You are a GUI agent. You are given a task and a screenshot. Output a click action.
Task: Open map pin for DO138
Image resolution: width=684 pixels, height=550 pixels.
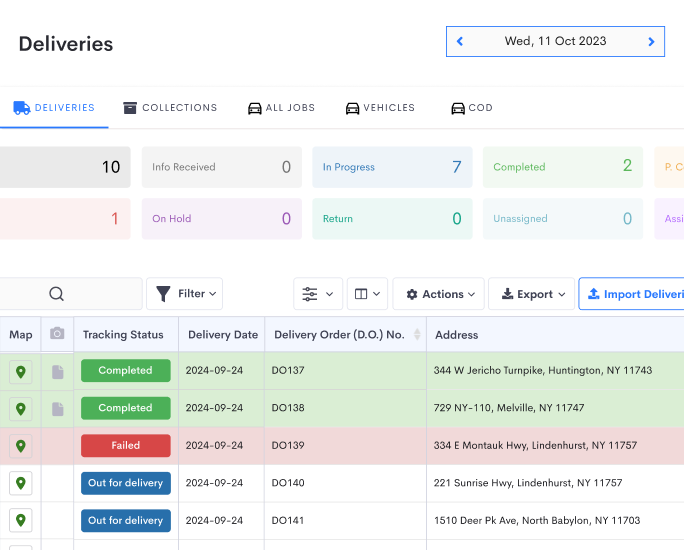click(x=21, y=409)
